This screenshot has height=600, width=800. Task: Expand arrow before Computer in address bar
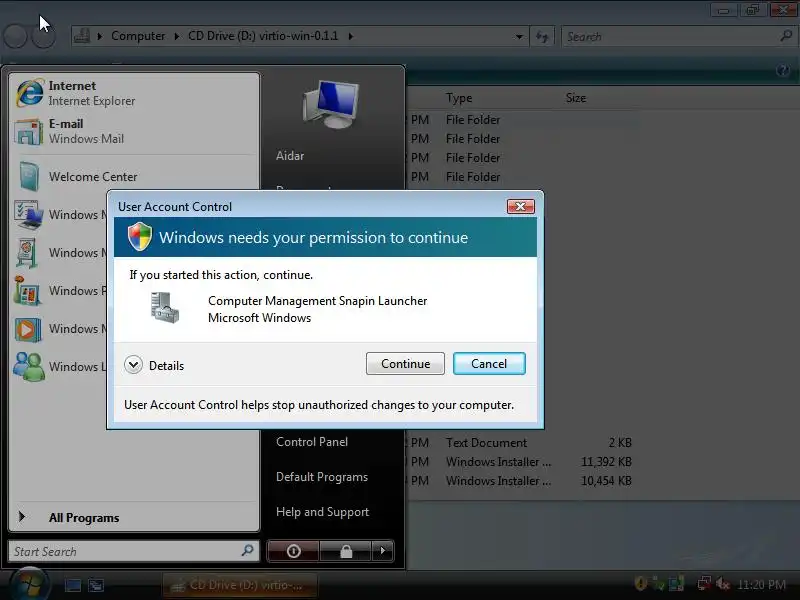pyautogui.click(x=99, y=36)
